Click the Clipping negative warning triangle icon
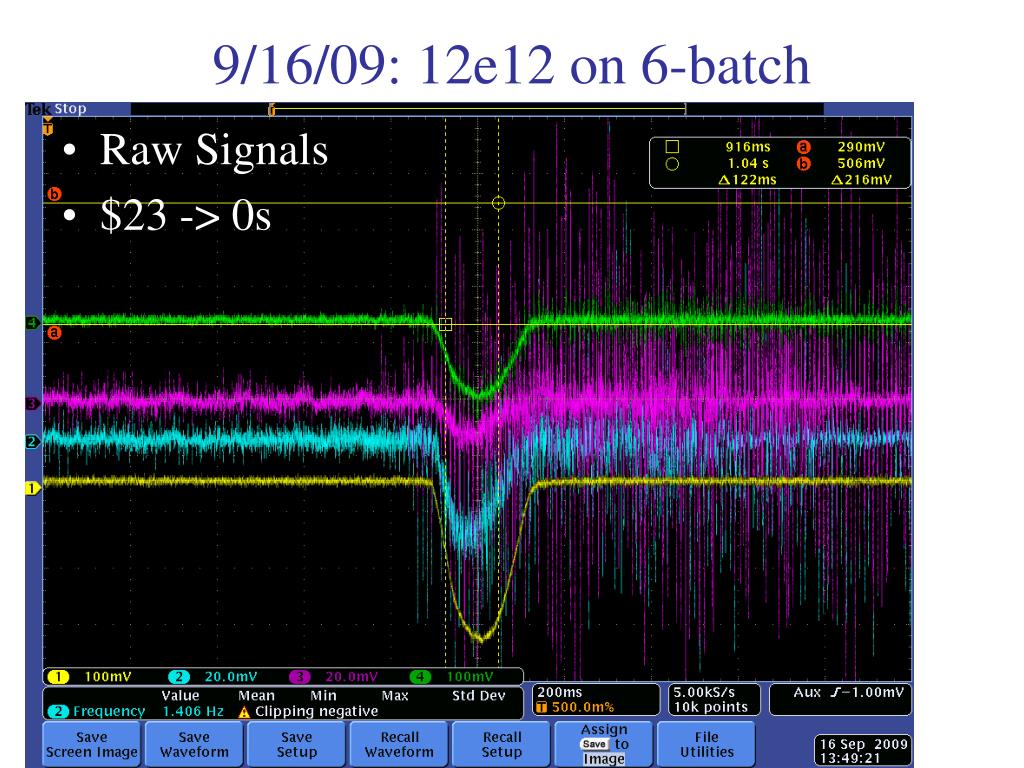The image size is (1024, 768). 244,712
